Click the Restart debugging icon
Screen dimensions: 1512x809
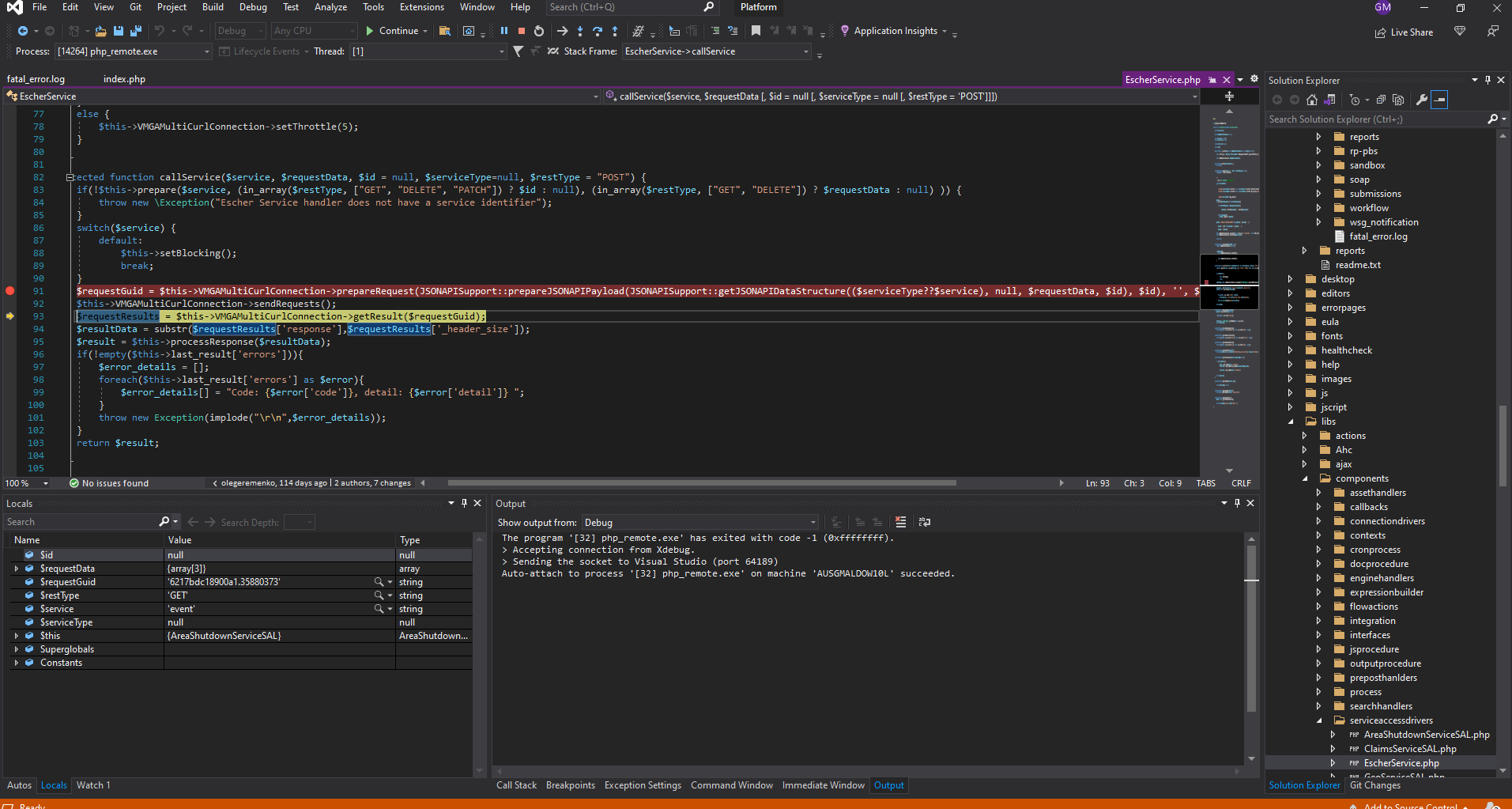539,31
